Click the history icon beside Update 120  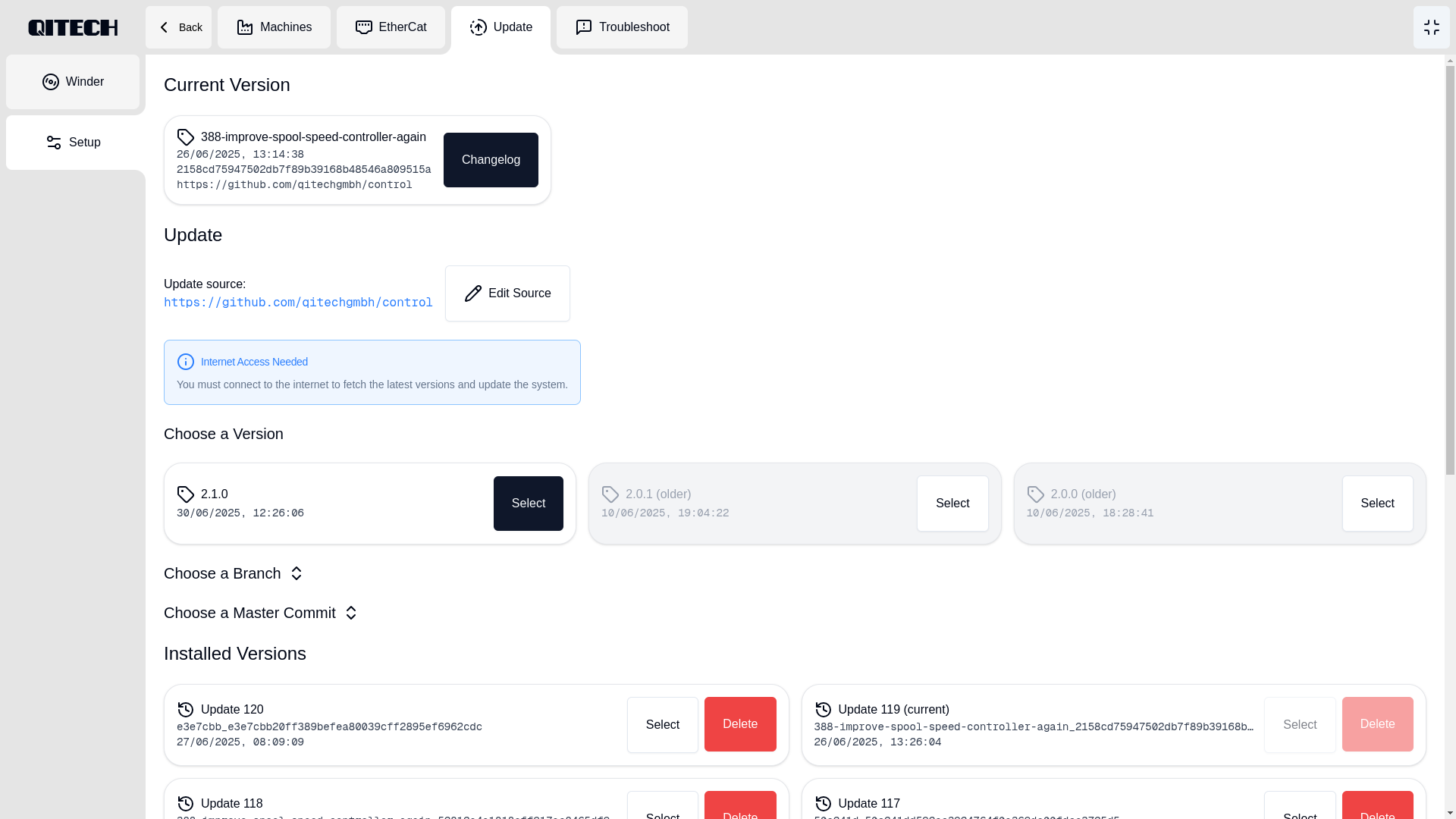tap(186, 710)
